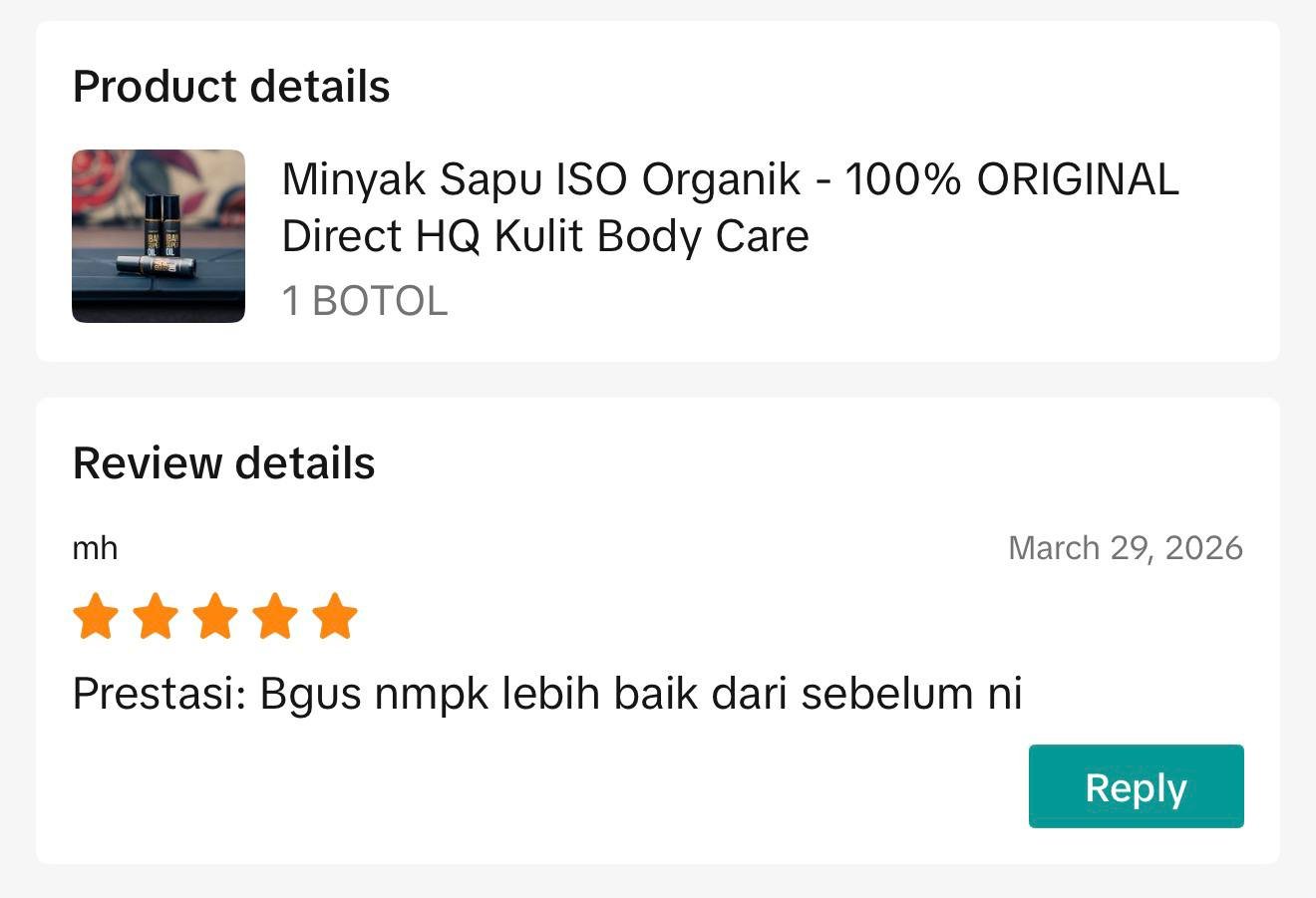Select the "1 BOTOL" variant label
Image resolution: width=1316 pixels, height=898 pixels.
pyautogui.click(x=365, y=301)
